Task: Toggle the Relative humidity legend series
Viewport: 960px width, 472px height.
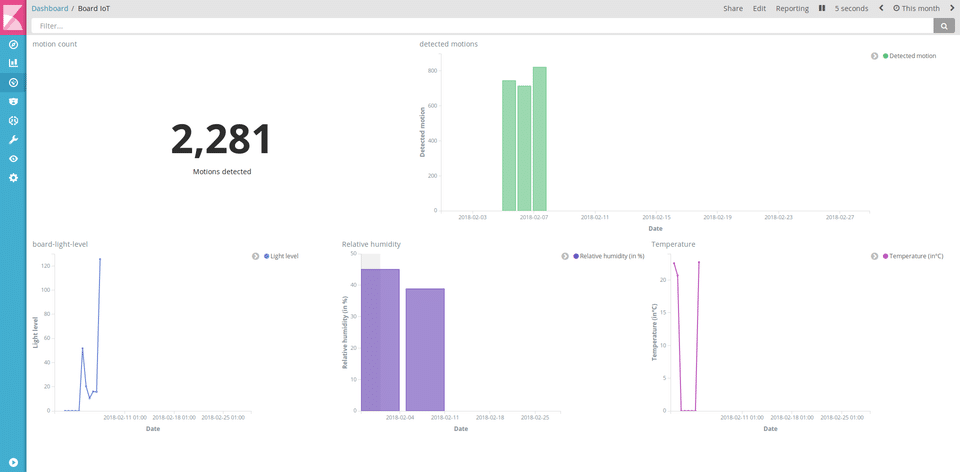Action: (x=611, y=256)
